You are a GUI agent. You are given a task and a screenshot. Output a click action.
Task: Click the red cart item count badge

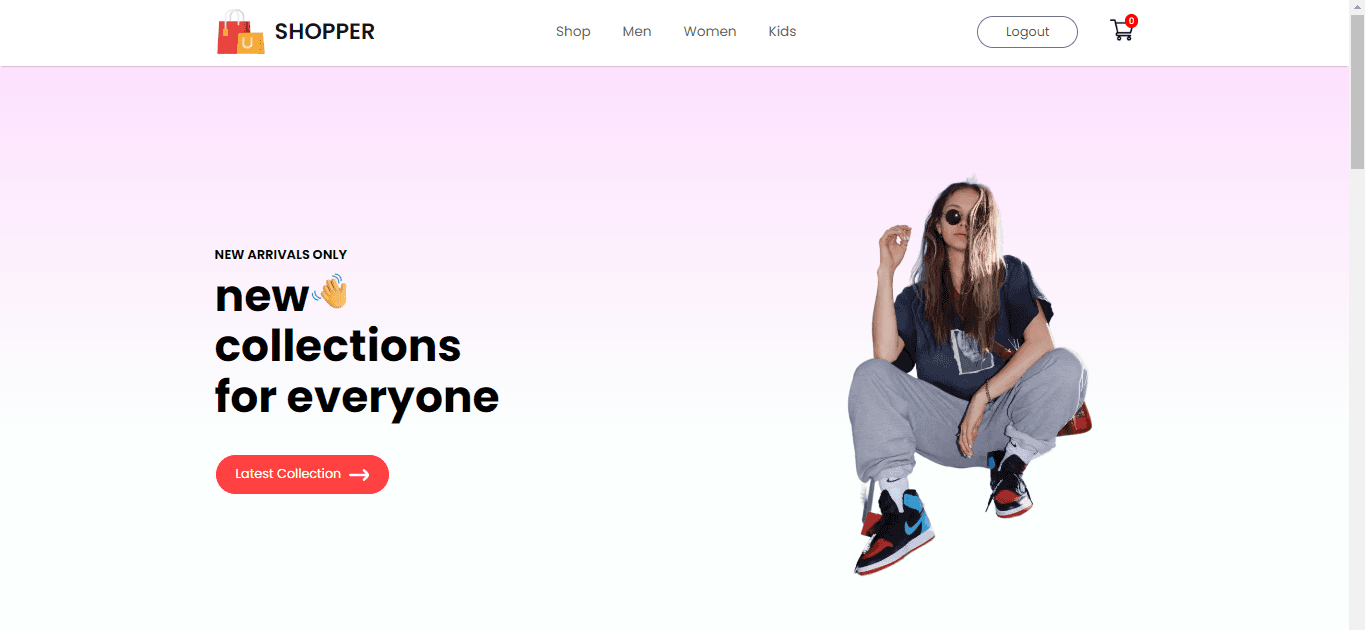tap(1131, 21)
